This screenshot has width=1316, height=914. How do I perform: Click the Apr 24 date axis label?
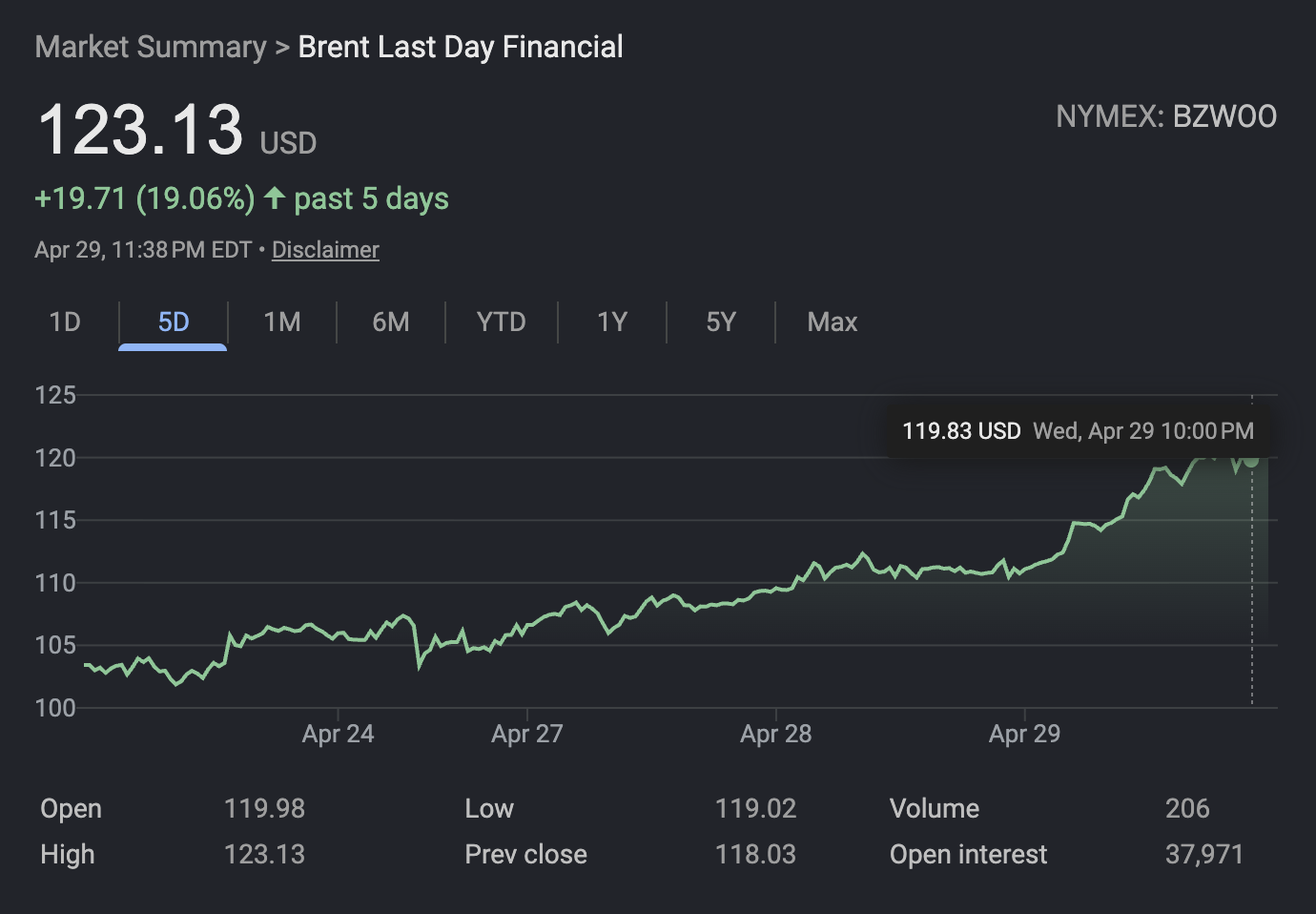[x=338, y=734]
